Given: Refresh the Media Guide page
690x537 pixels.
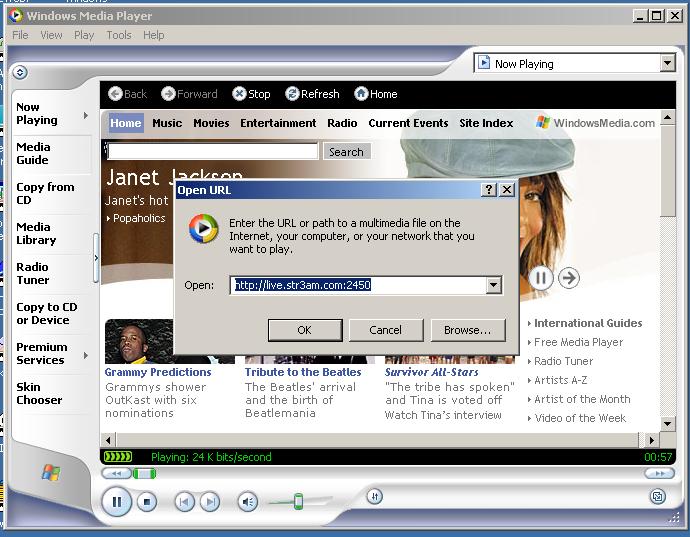Looking at the screenshot, I should (x=312, y=94).
